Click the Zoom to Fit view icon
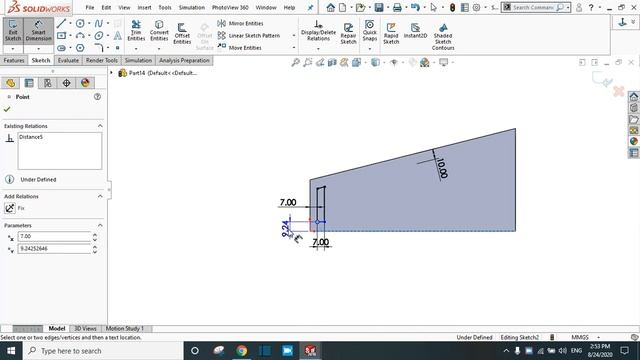Screen dimensions: 640x360 [296, 62]
